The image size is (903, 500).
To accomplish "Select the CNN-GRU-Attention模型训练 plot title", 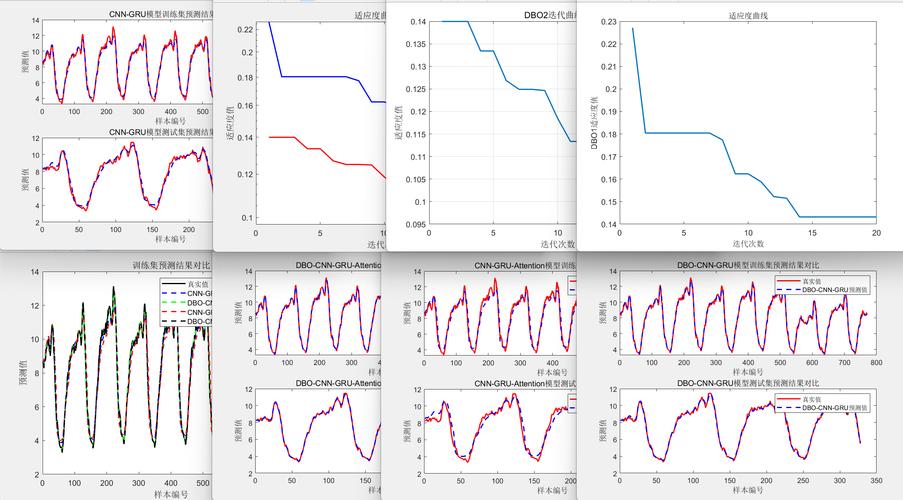I will click(x=525, y=266).
